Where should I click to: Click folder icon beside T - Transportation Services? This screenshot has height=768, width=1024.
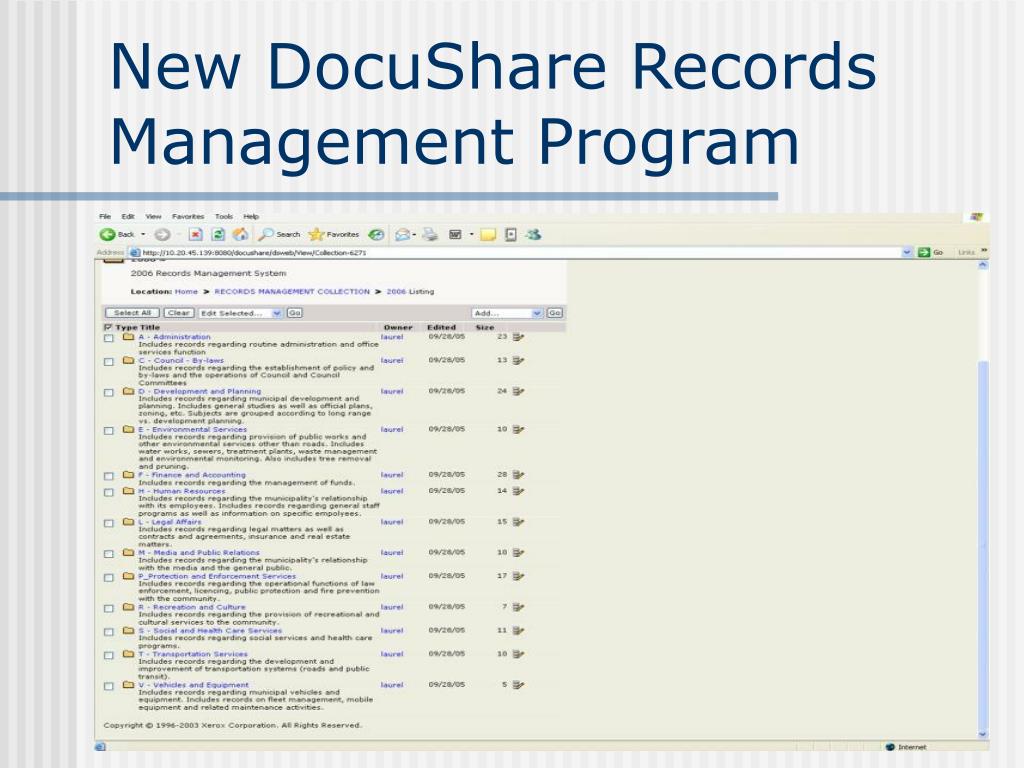[129, 654]
